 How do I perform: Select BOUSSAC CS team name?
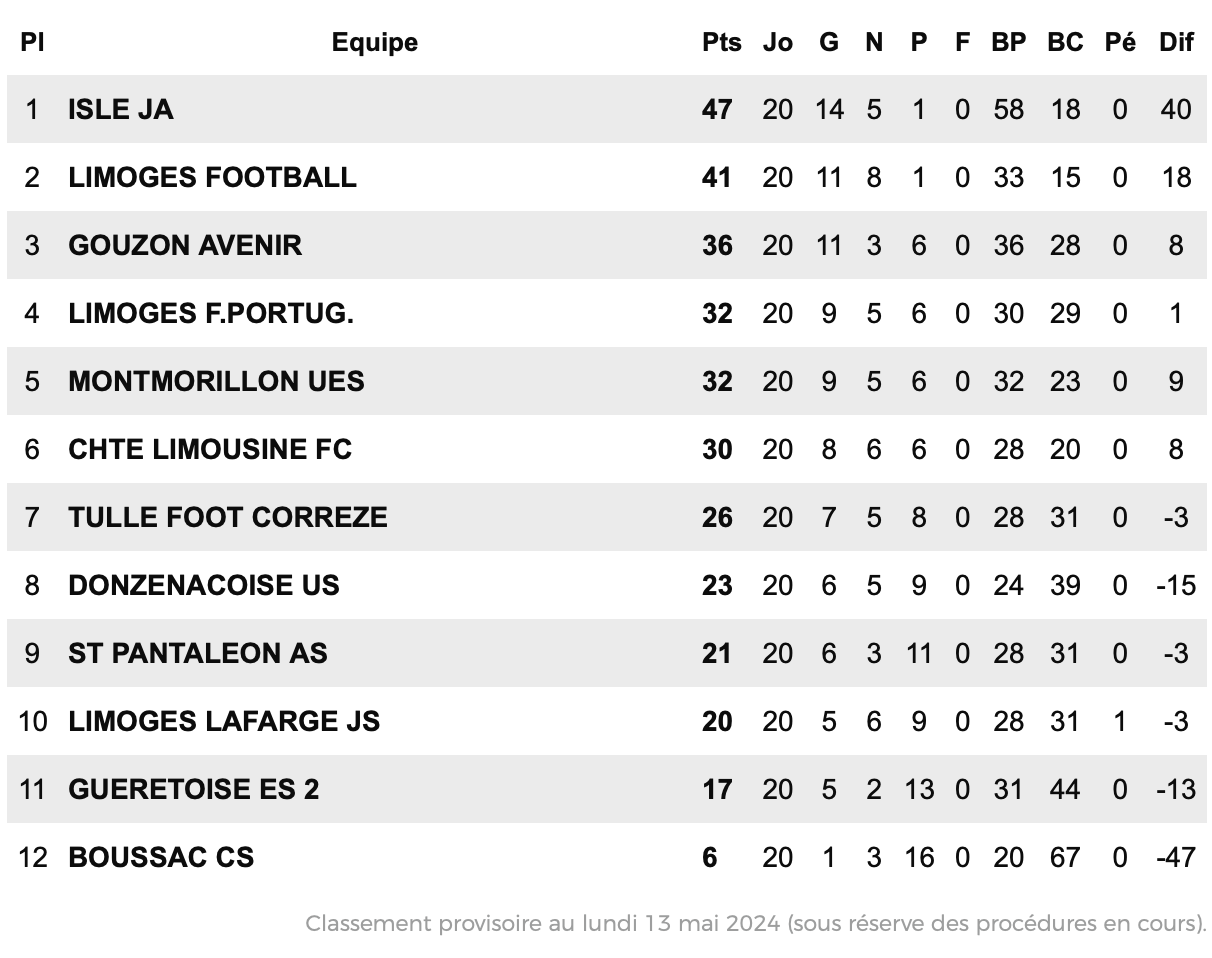(x=161, y=857)
